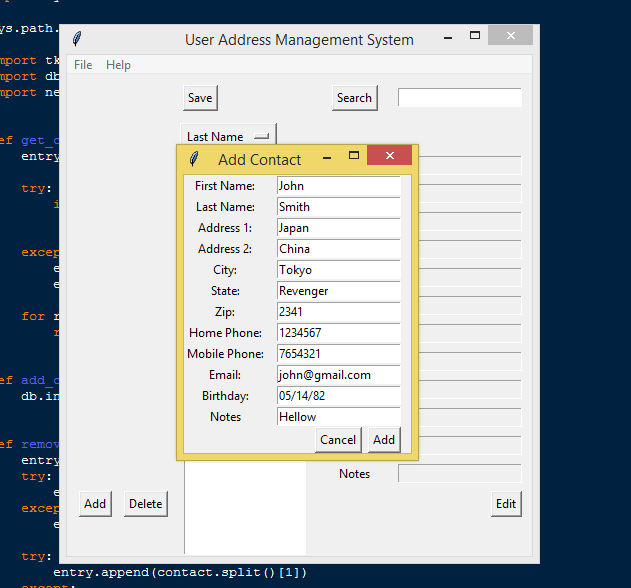
Task: Open the Help menu
Action: [118, 65]
